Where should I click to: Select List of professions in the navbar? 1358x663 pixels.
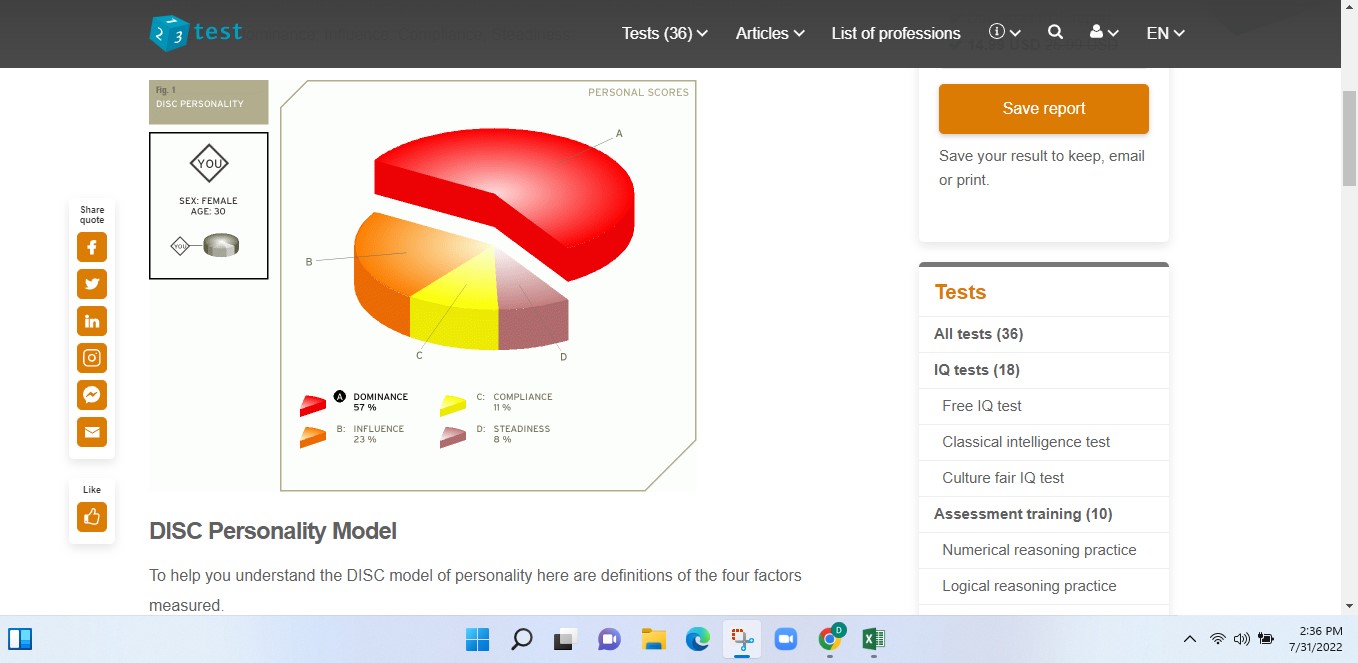click(x=895, y=33)
